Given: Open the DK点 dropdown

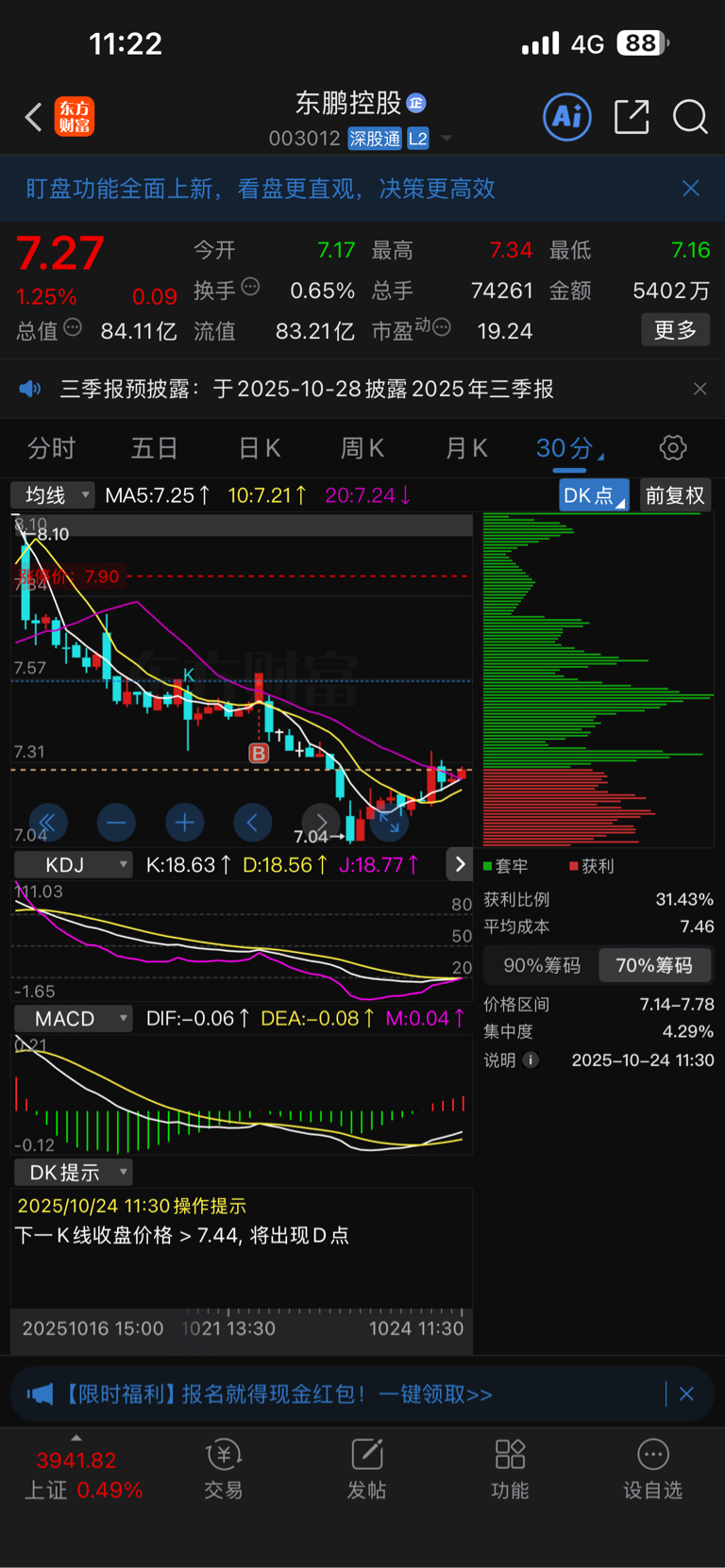Looking at the screenshot, I should (x=594, y=495).
